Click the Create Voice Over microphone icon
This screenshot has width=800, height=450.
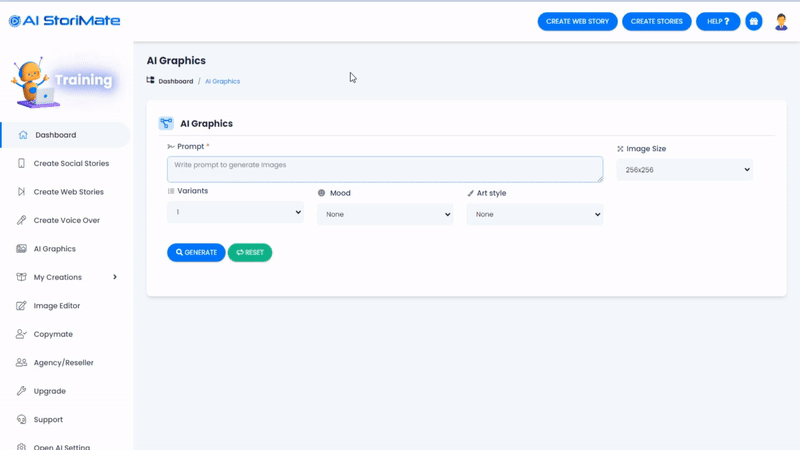(x=21, y=220)
